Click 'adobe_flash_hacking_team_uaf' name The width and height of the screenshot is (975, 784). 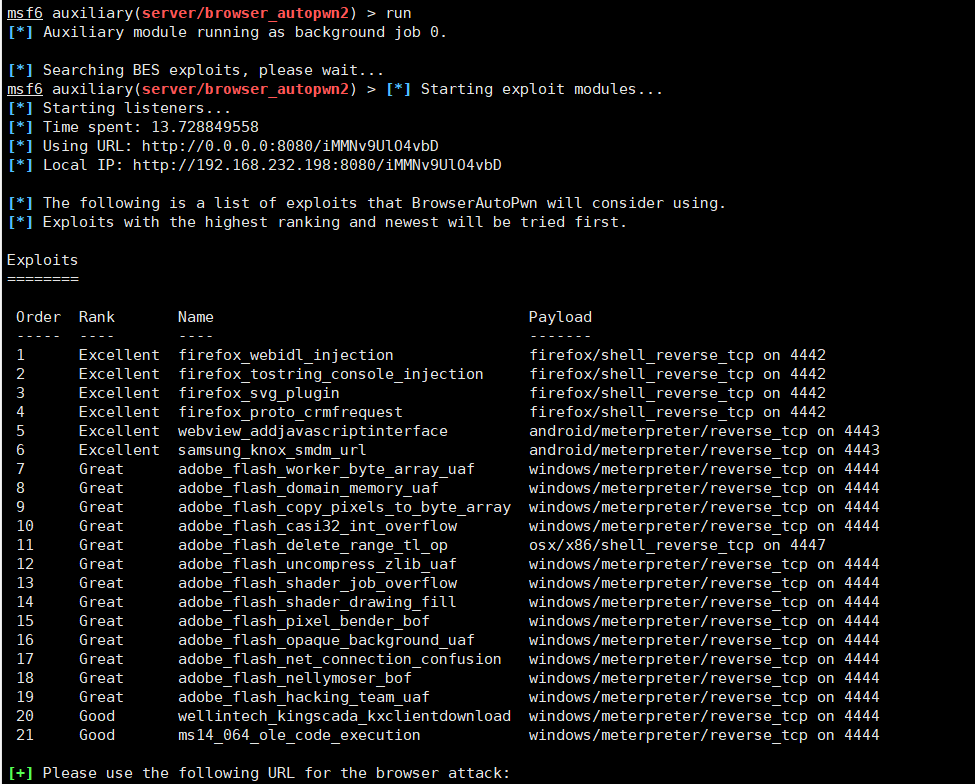(303, 697)
